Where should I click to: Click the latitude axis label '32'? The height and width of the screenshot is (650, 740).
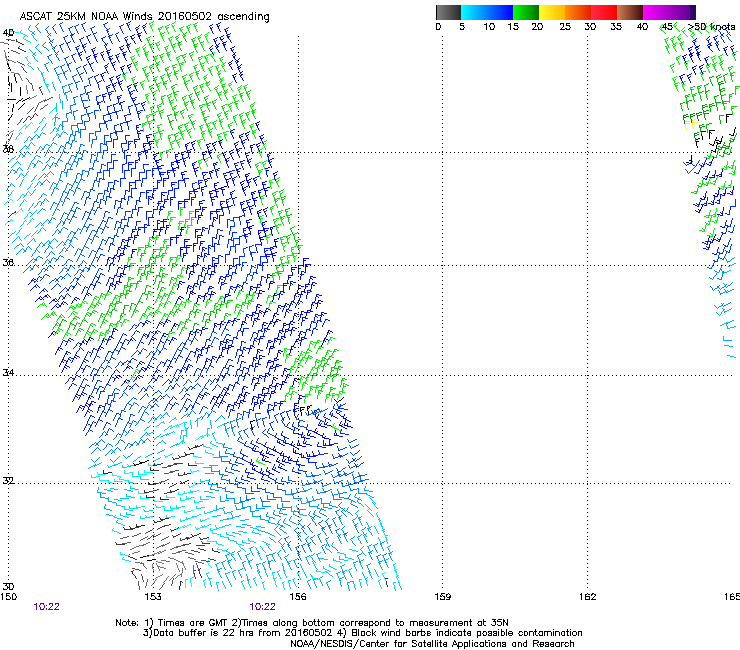coord(8,481)
